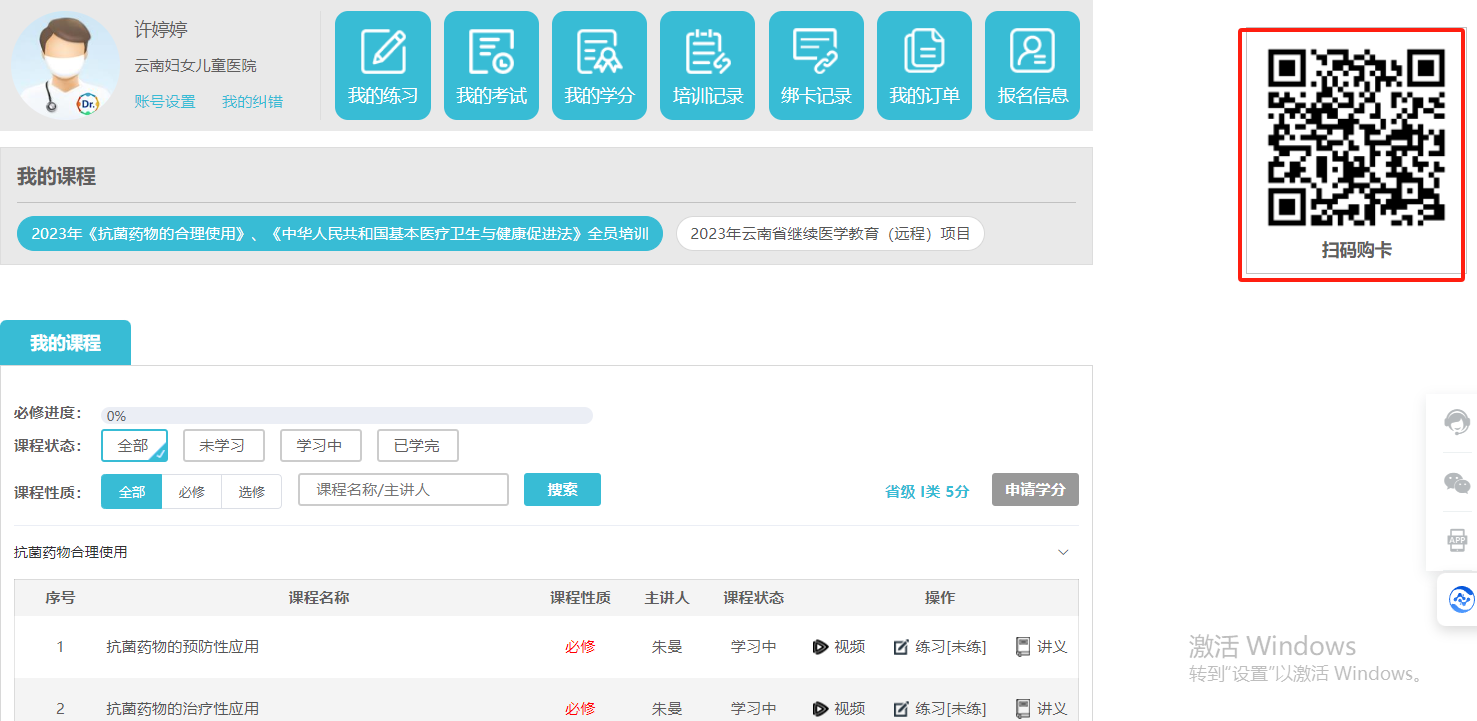Select 已学完 course status filter
The width and height of the screenshot is (1477, 721).
pyautogui.click(x=417, y=446)
